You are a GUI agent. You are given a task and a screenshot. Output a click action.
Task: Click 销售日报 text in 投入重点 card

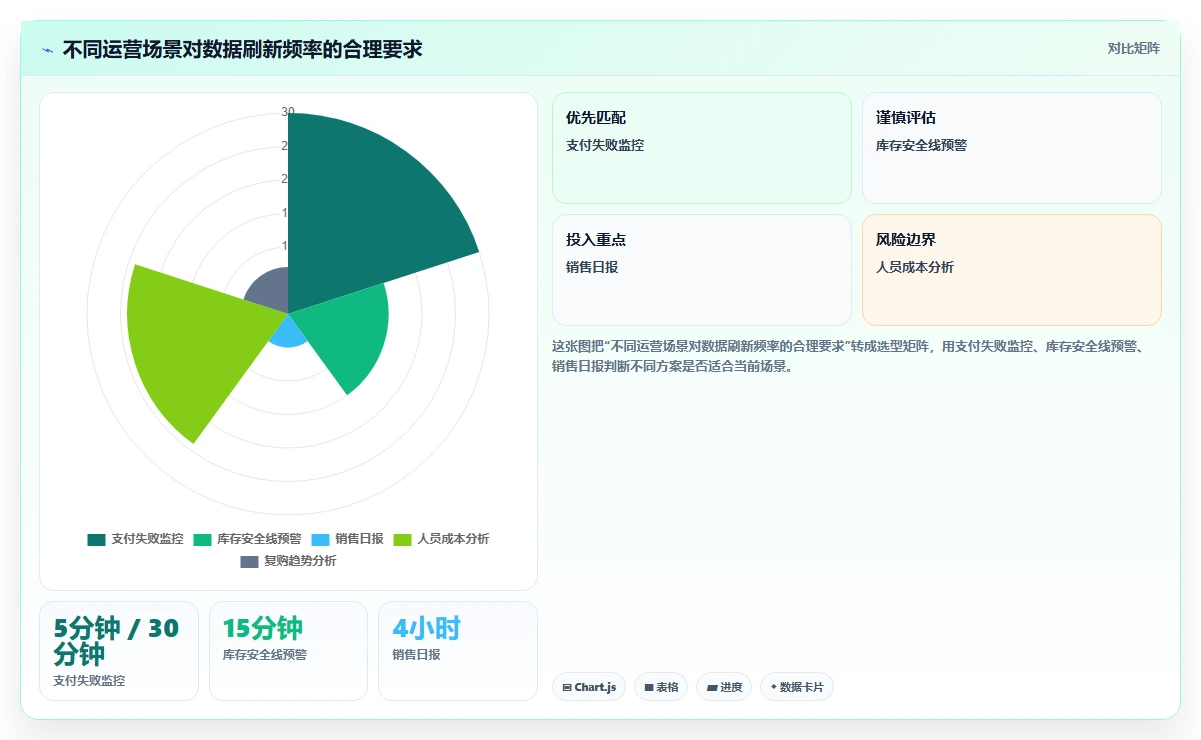[592, 267]
